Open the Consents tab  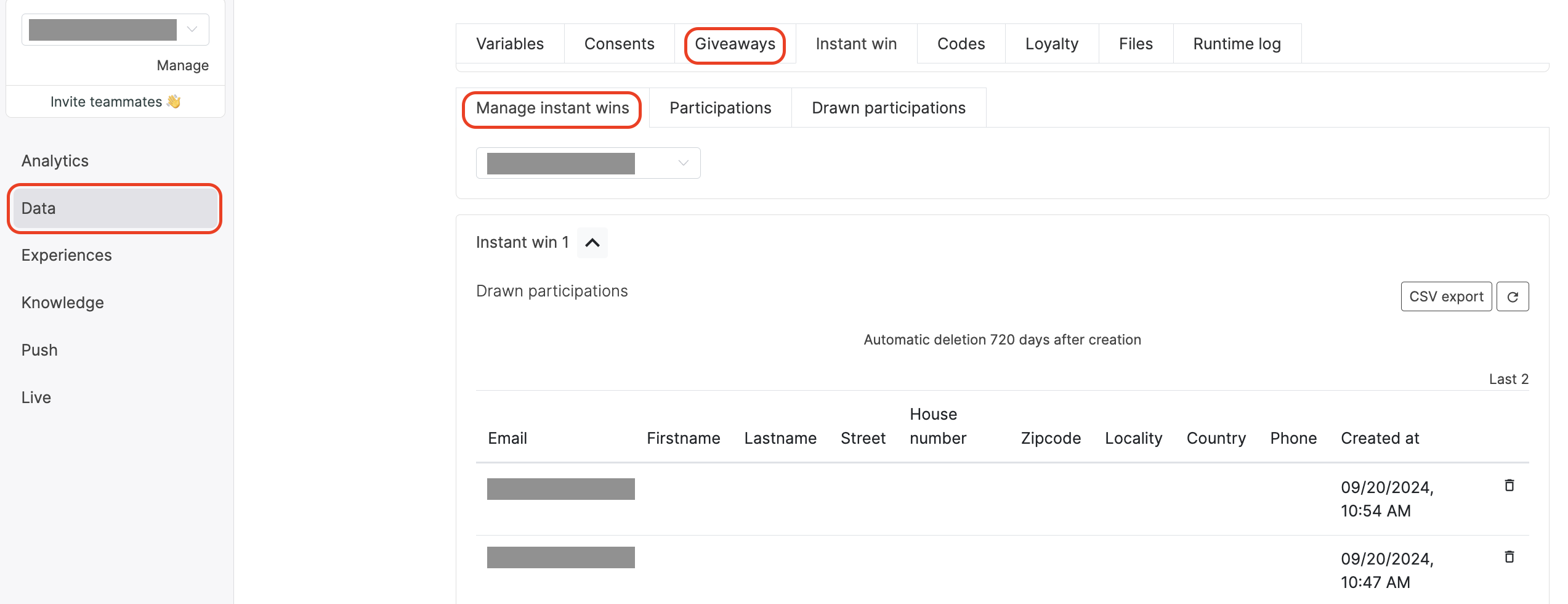tap(619, 44)
